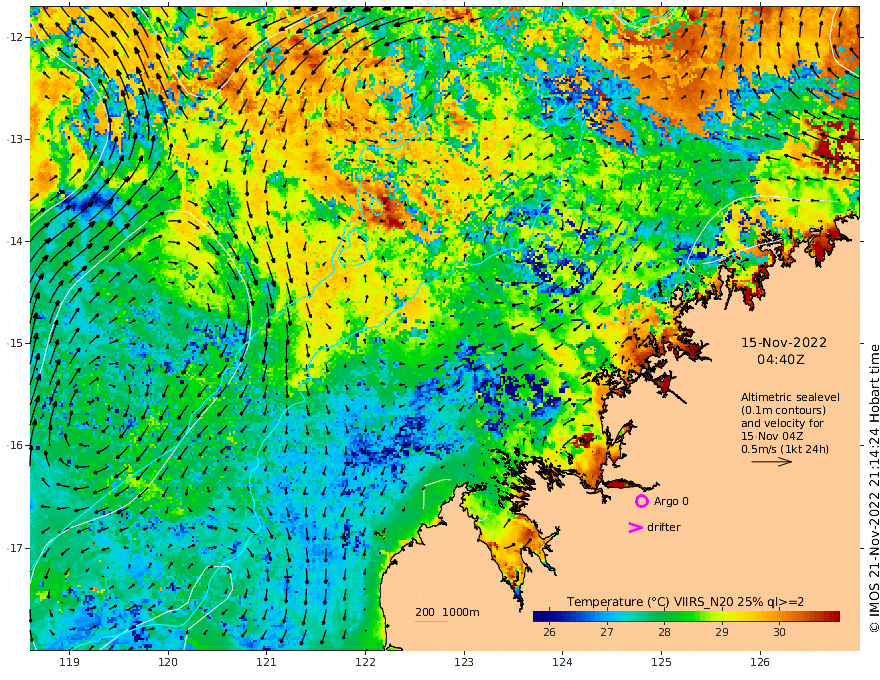Screen dimensions: 880x680
Task: Click longitude axis label '121'
Action: (x=267, y=663)
